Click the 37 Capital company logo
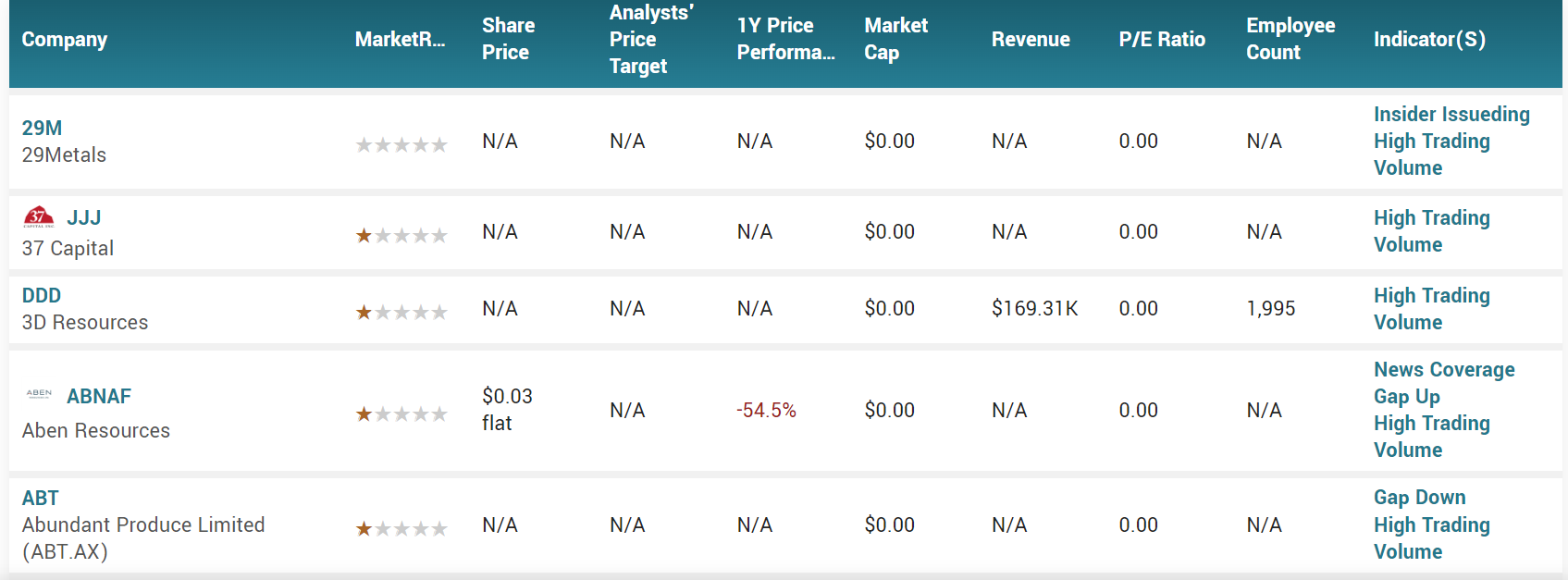1568x580 pixels. point(39,217)
